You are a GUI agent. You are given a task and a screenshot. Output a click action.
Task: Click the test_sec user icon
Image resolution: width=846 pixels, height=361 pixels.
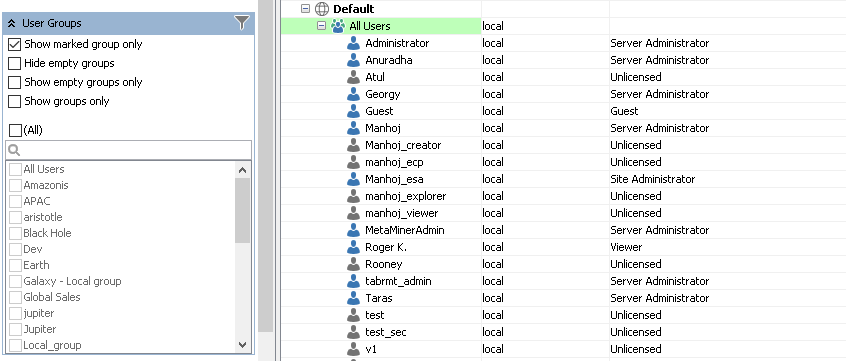pyautogui.click(x=353, y=332)
